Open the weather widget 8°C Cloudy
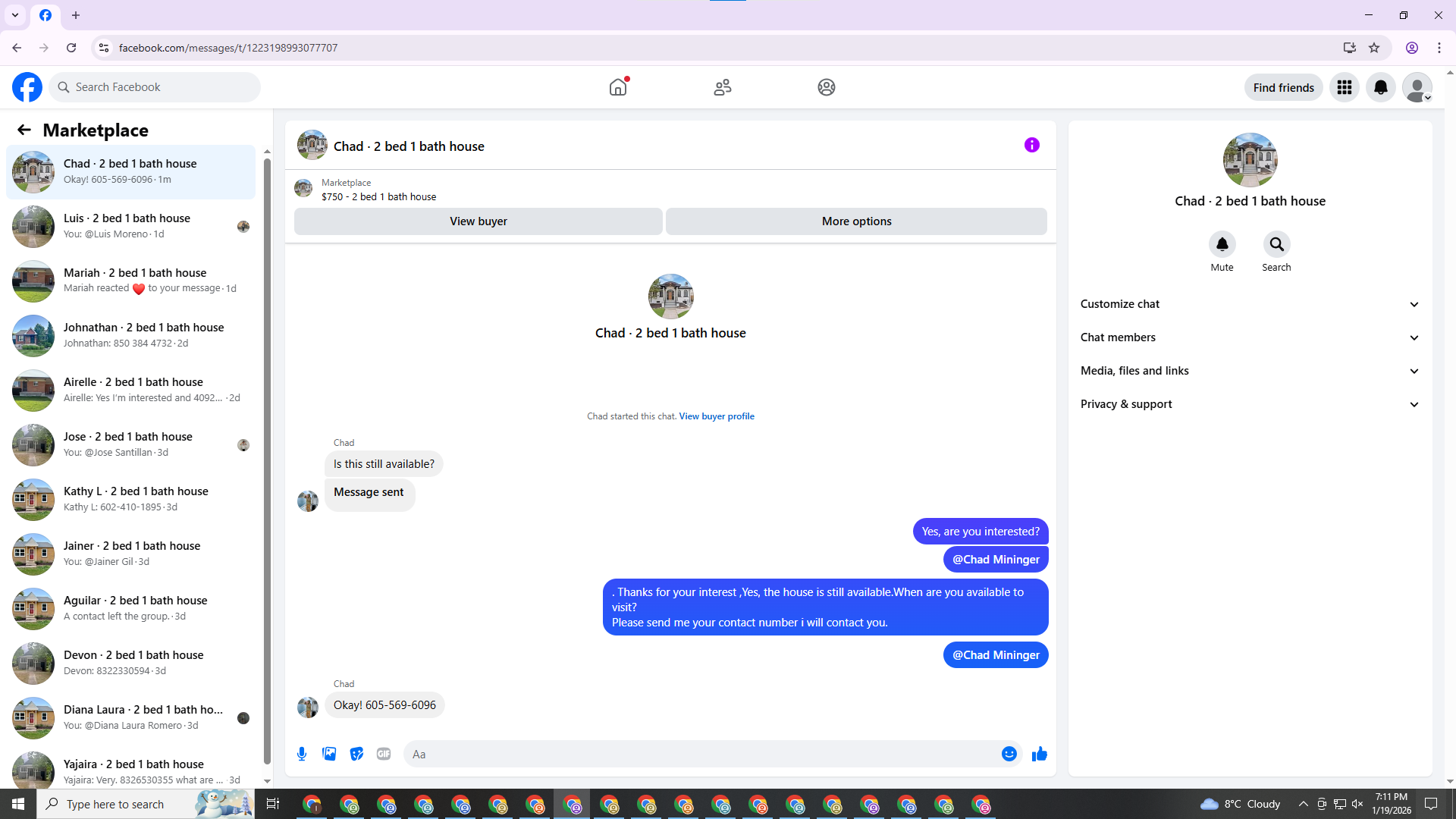This screenshot has width=1456, height=819. coord(1241,804)
